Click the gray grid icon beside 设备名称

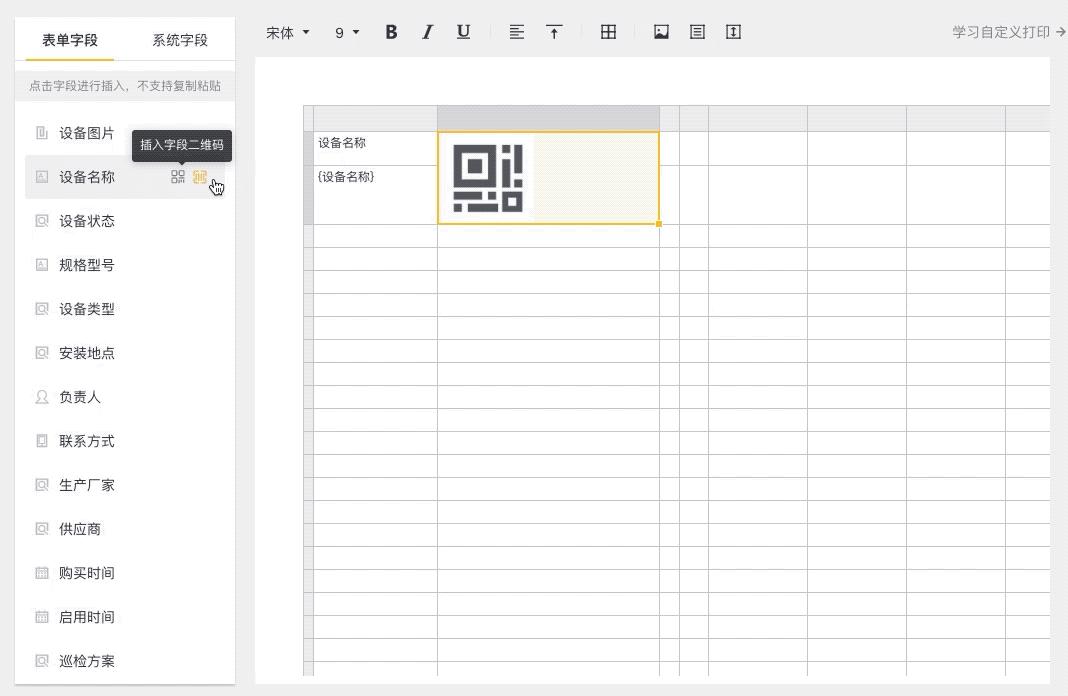click(178, 177)
